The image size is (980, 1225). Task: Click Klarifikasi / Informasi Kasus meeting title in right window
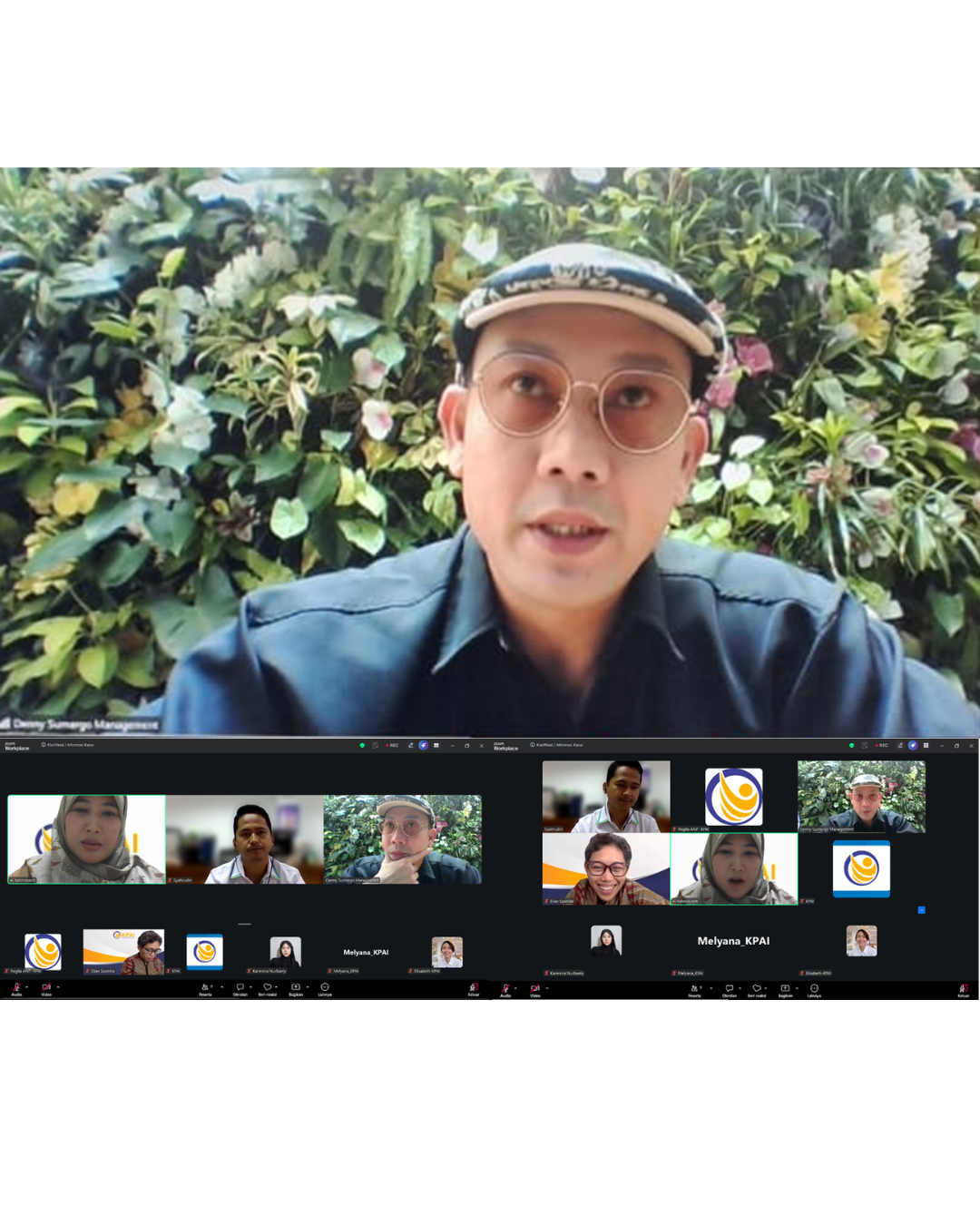click(558, 745)
